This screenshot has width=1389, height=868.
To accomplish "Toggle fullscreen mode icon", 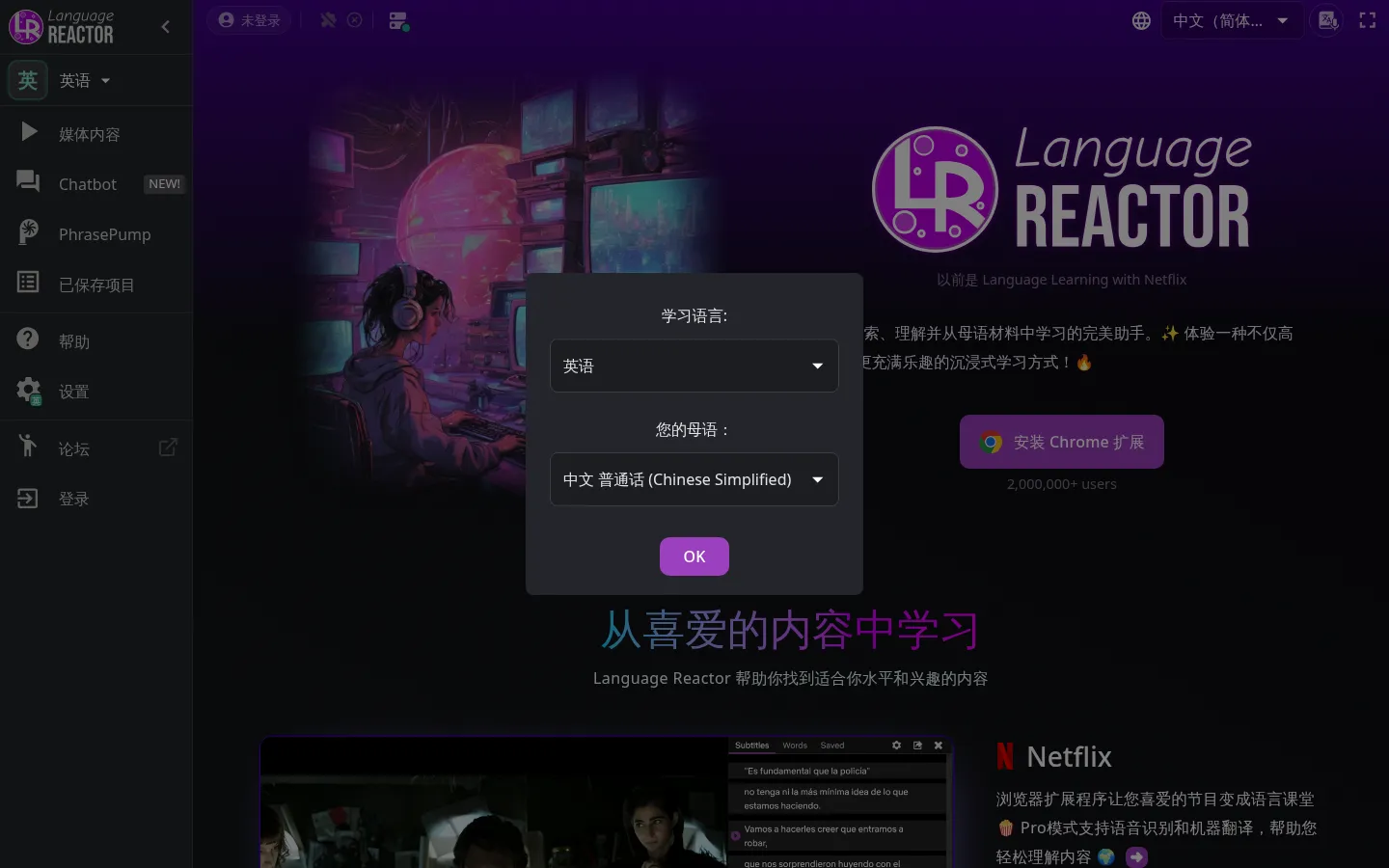I will pyautogui.click(x=1368, y=20).
